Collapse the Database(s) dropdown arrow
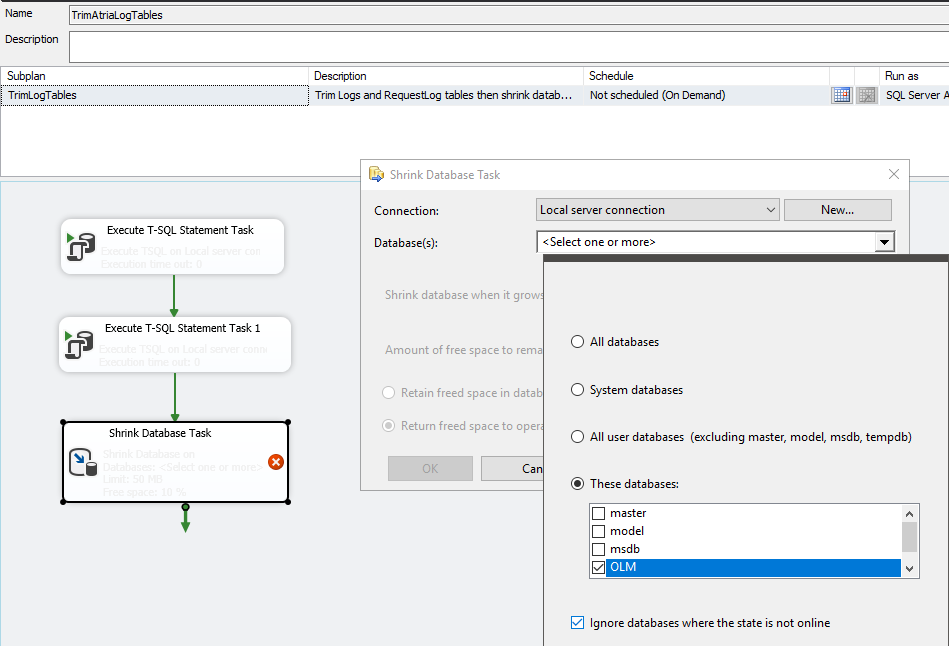 coord(884,242)
